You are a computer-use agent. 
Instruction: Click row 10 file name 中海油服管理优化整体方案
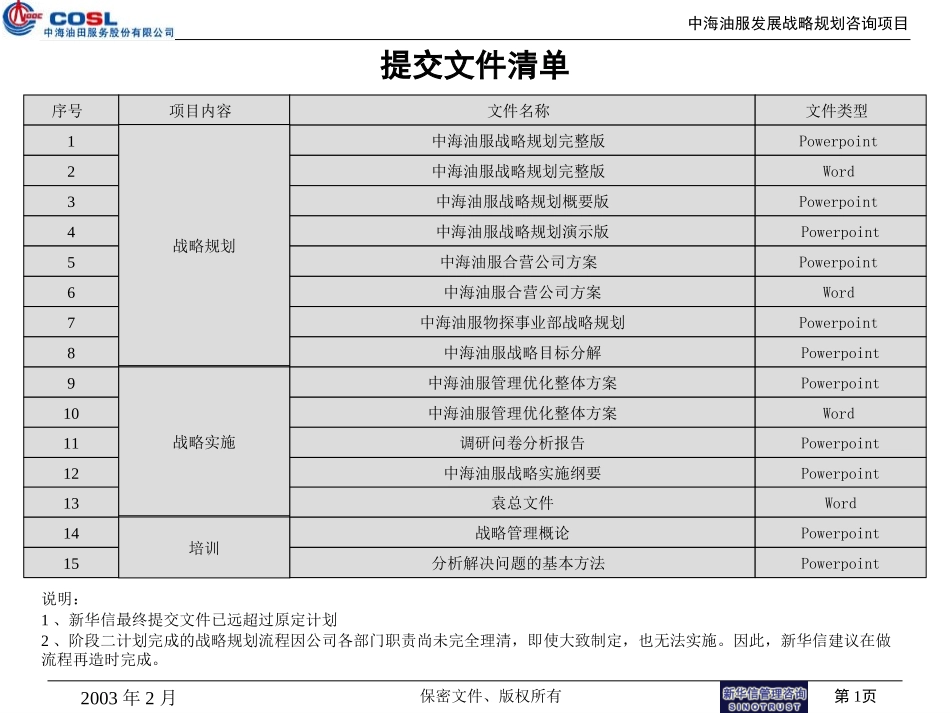522,413
